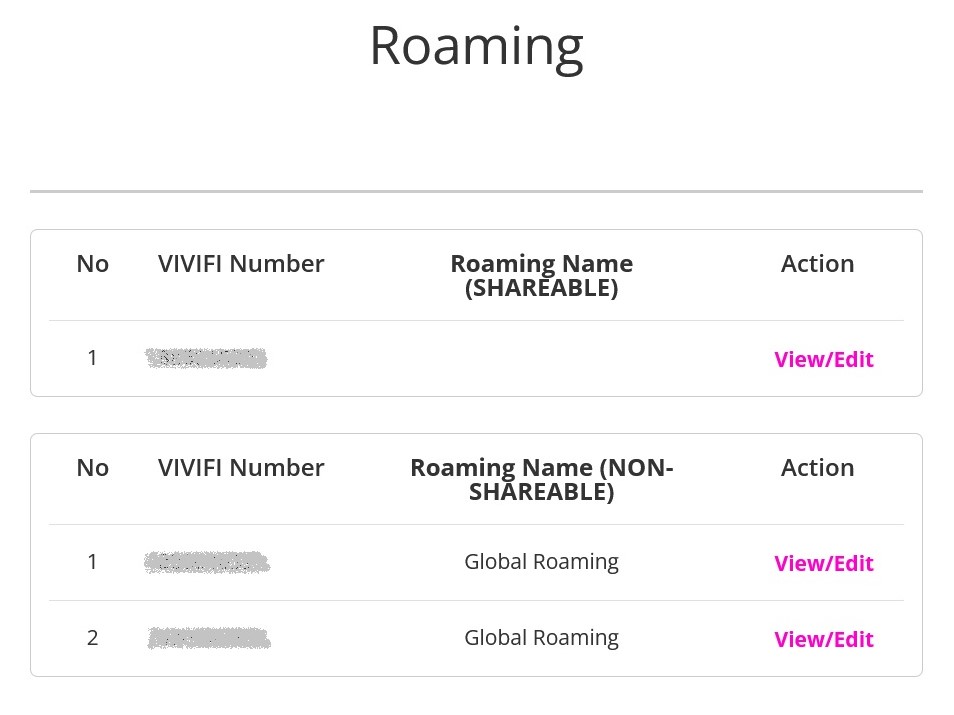Select the blurred VIVIFI number in shareable table

pyautogui.click(x=206, y=358)
